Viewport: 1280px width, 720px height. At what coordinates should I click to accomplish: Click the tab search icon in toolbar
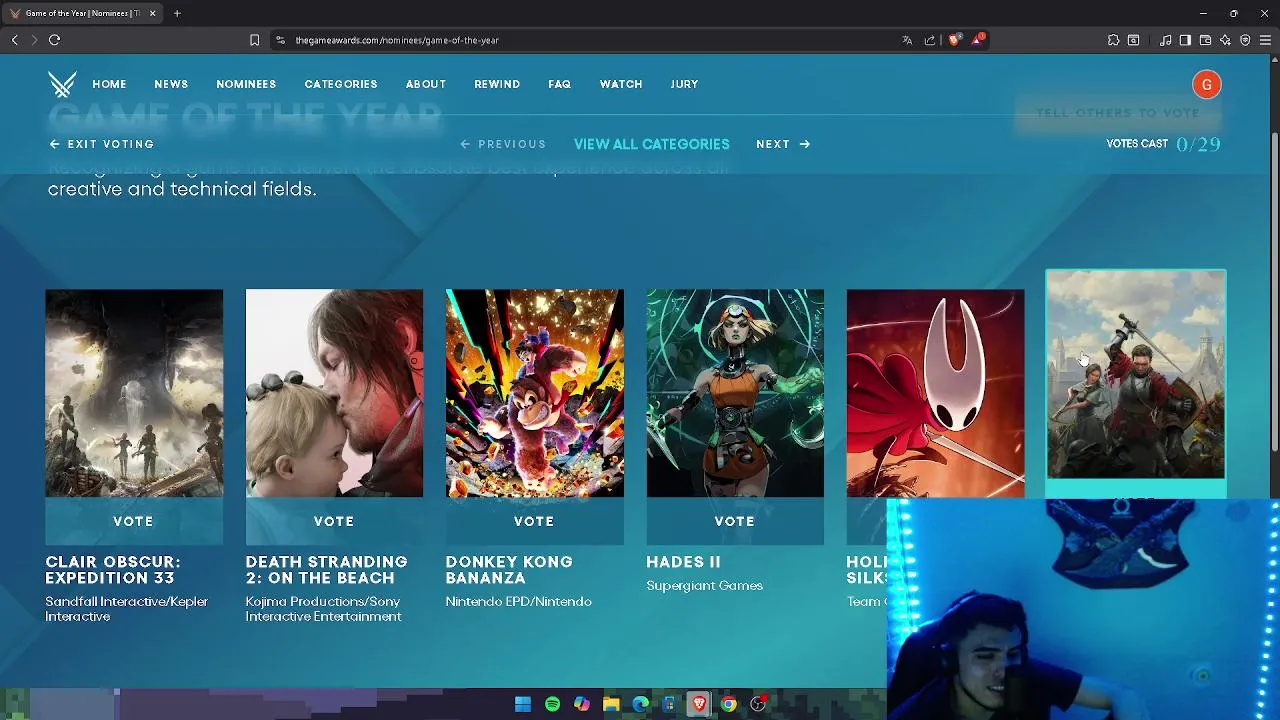click(x=1133, y=40)
